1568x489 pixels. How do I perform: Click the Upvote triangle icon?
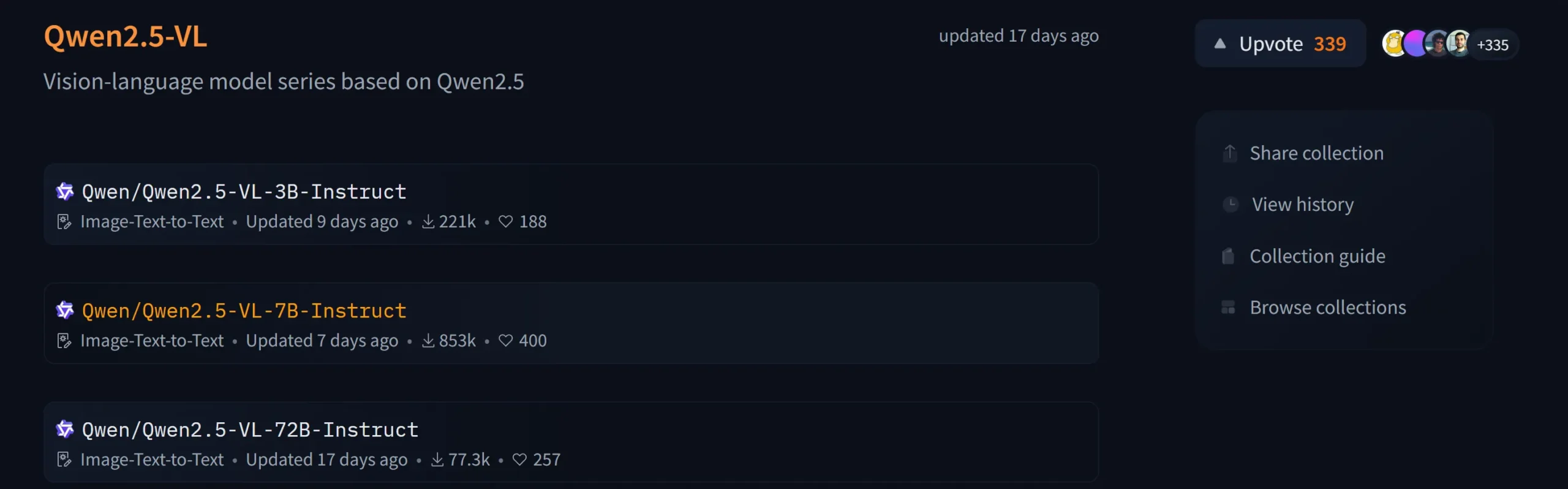coord(1219,44)
